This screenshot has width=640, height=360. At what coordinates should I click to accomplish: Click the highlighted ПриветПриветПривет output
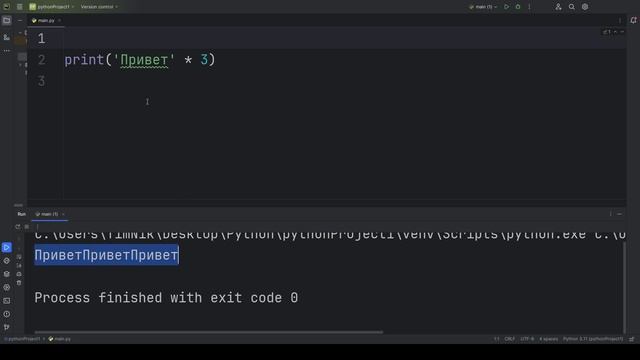pos(107,255)
